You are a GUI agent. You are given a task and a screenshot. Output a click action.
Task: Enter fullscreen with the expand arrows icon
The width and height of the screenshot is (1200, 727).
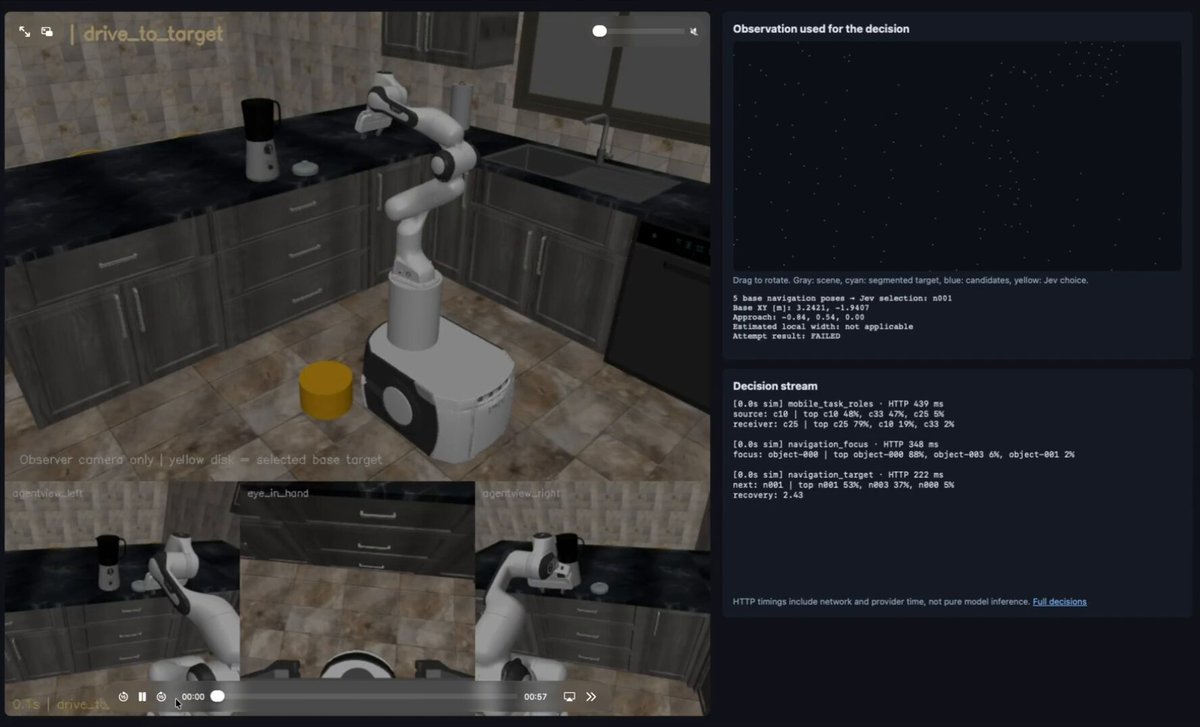tap(25, 32)
